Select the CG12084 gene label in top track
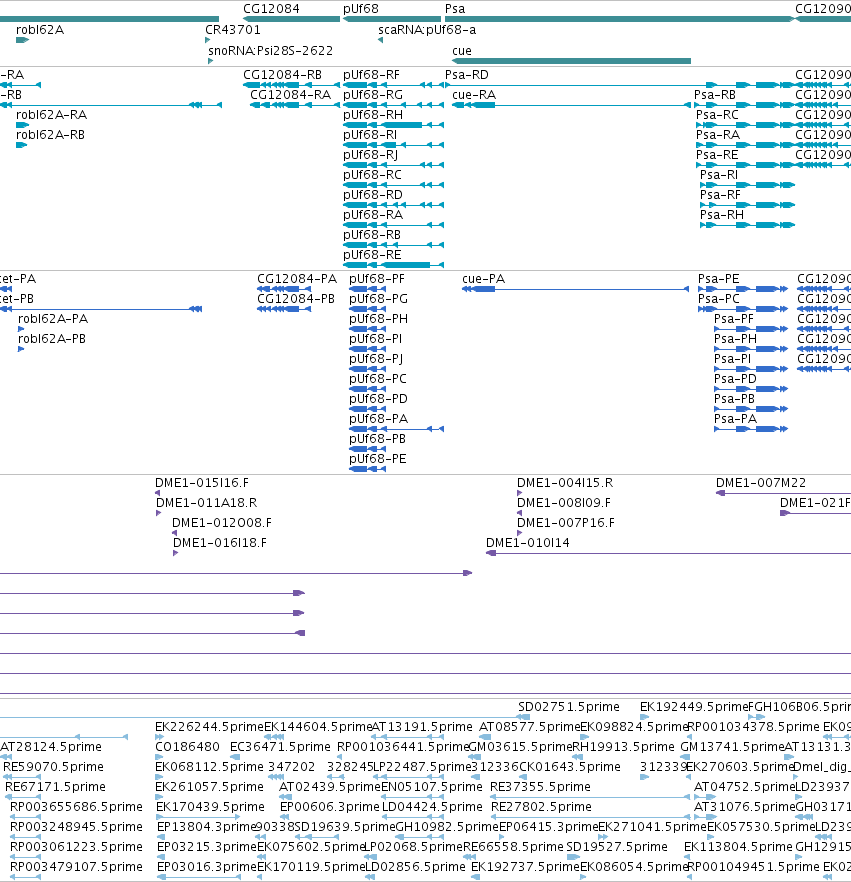Image resolution: width=851 pixels, height=882 pixels. [271, 9]
